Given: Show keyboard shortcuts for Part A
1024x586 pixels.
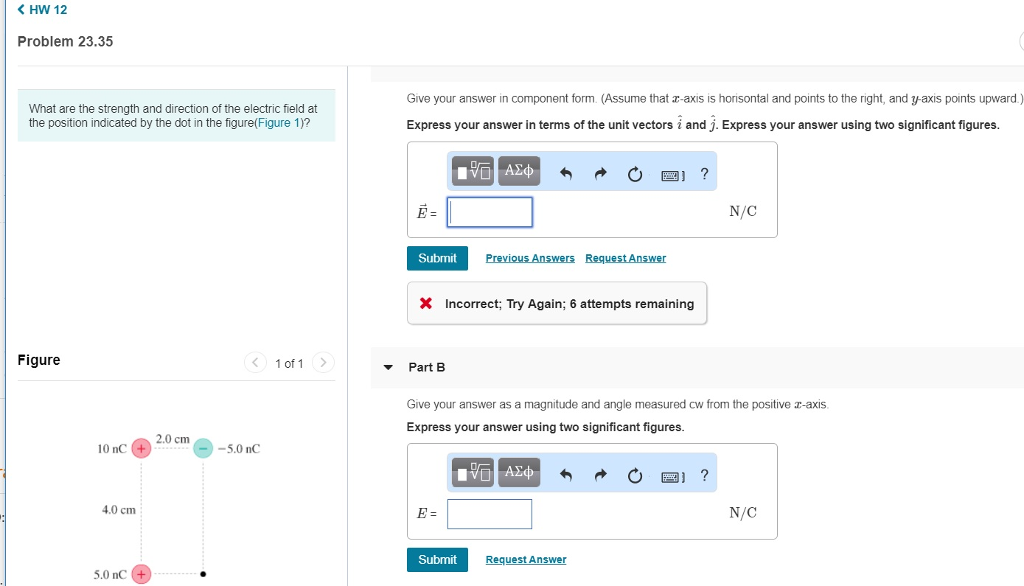Looking at the screenshot, I should click(x=673, y=175).
